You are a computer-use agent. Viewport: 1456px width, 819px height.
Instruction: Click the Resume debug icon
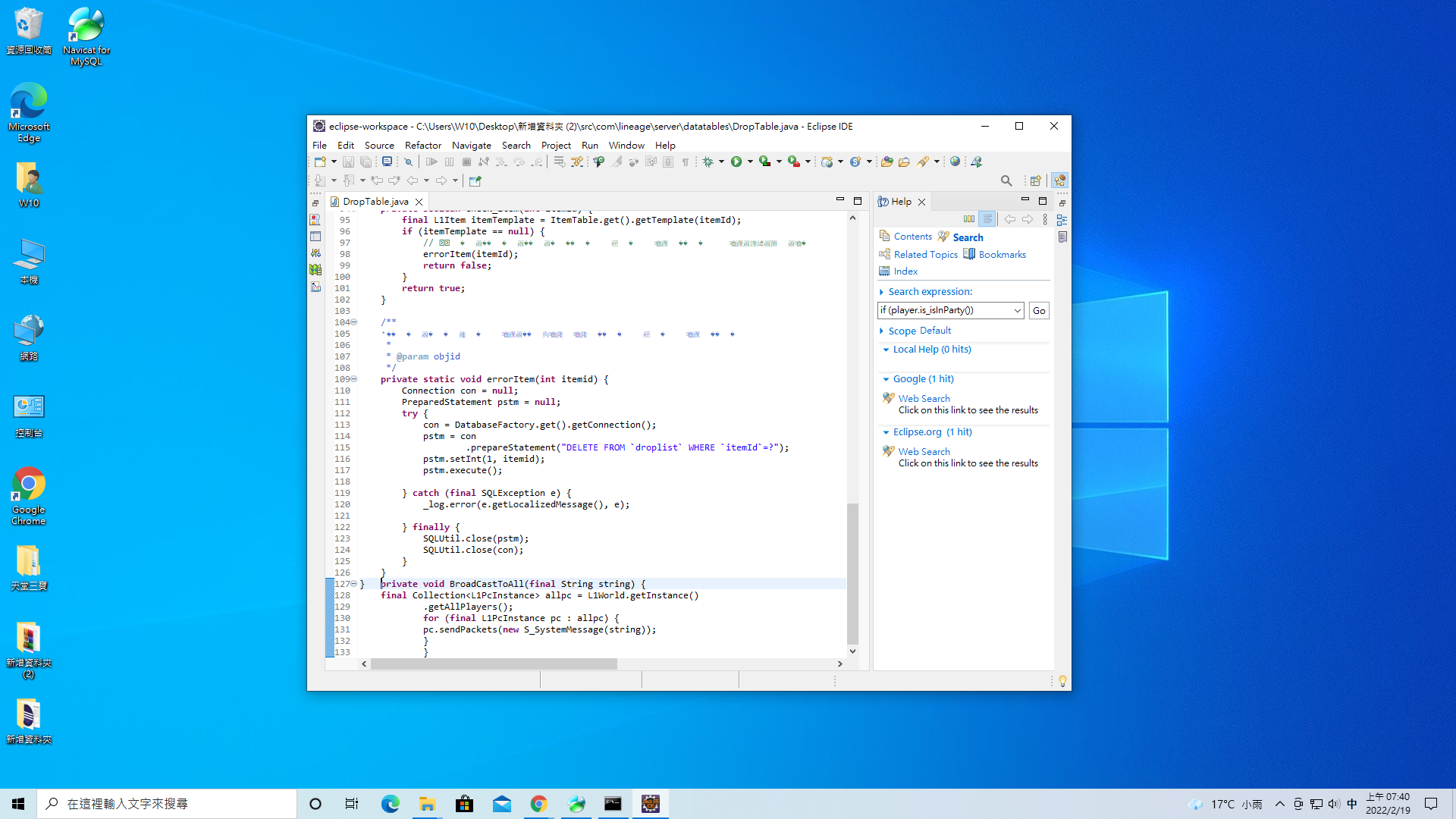click(x=431, y=162)
